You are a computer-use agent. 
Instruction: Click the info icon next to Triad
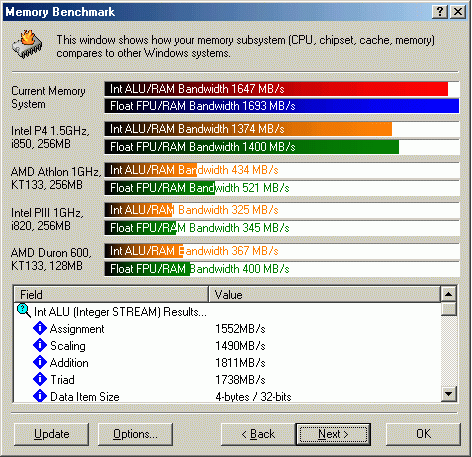point(40,379)
